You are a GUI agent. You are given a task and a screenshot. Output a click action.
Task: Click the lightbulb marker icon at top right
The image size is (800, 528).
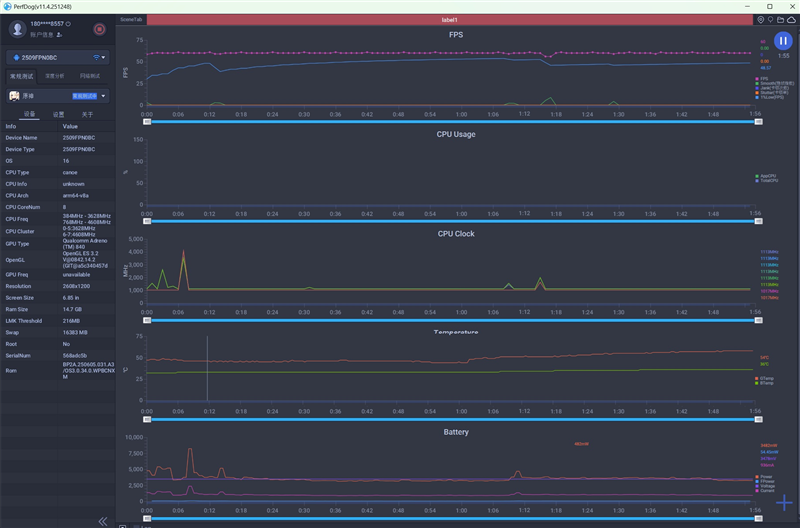tap(770, 19)
